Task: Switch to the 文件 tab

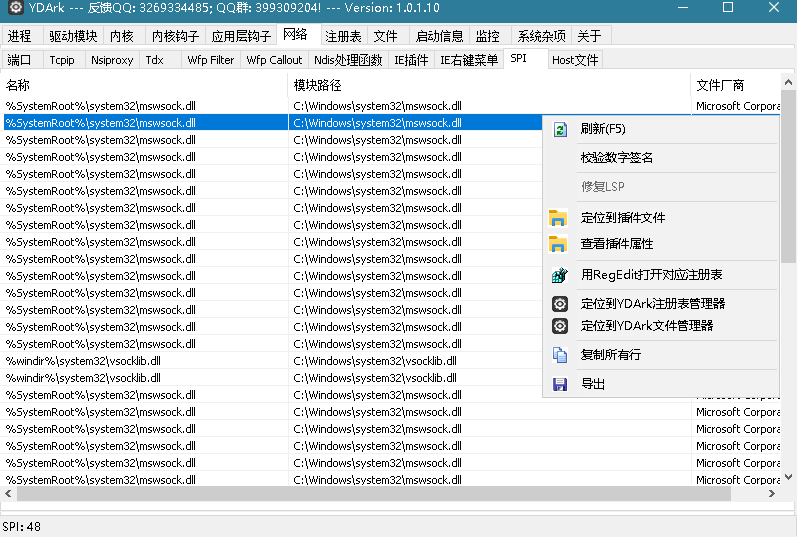Action: 386,36
